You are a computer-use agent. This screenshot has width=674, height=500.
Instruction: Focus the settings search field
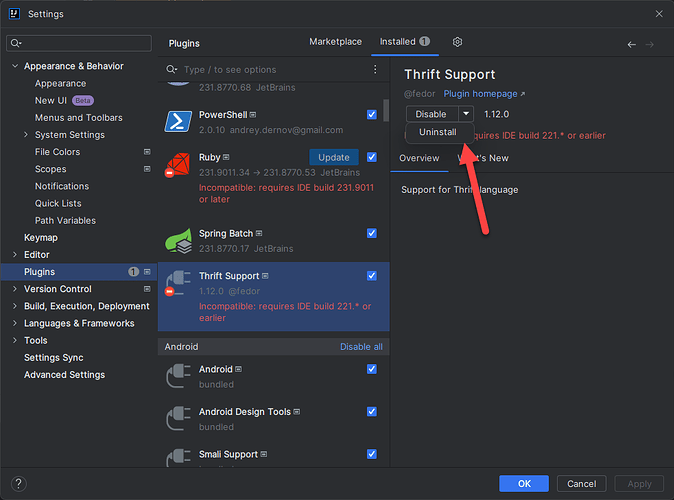(79, 43)
